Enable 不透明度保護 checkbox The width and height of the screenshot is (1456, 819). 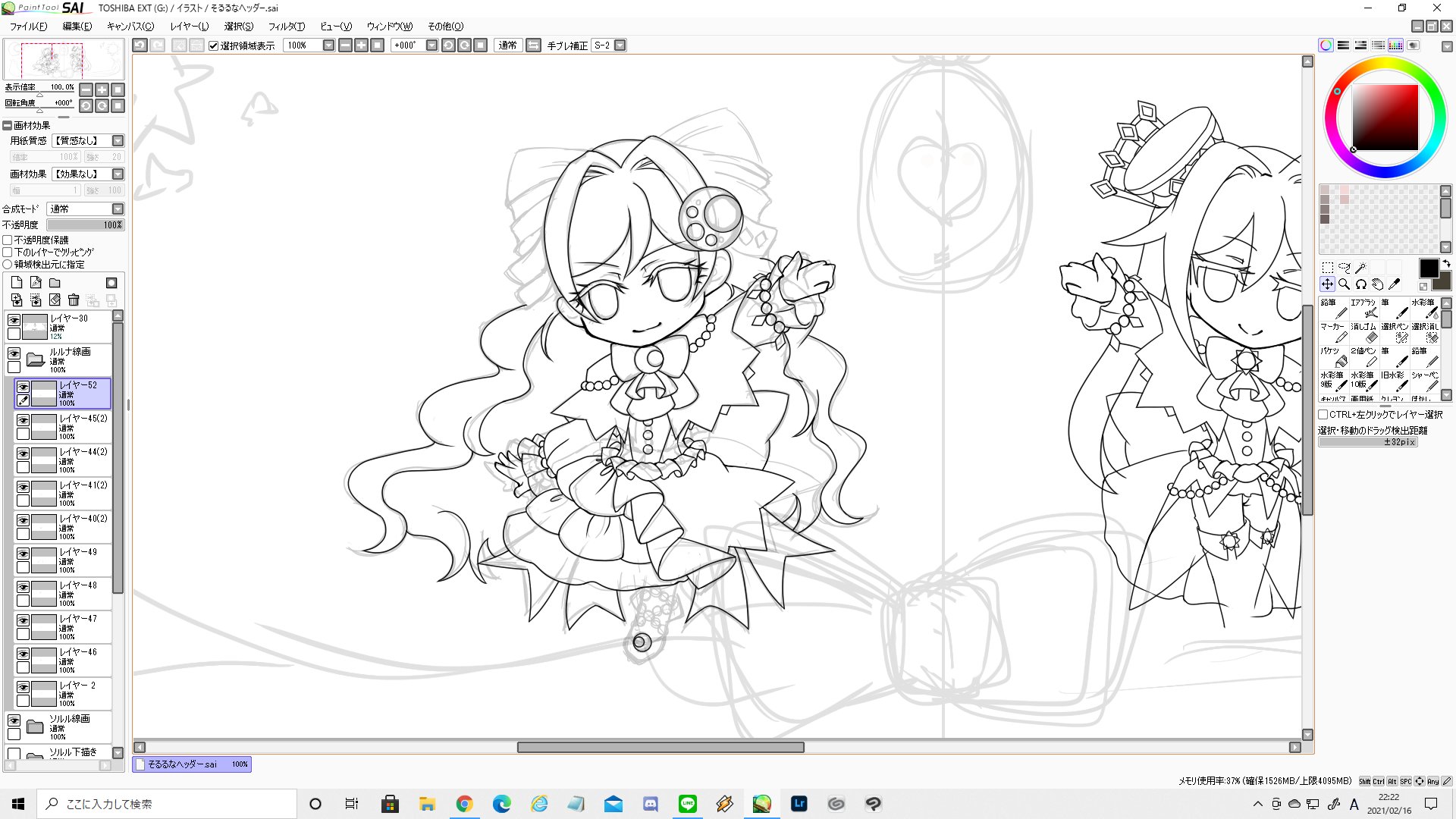8,240
